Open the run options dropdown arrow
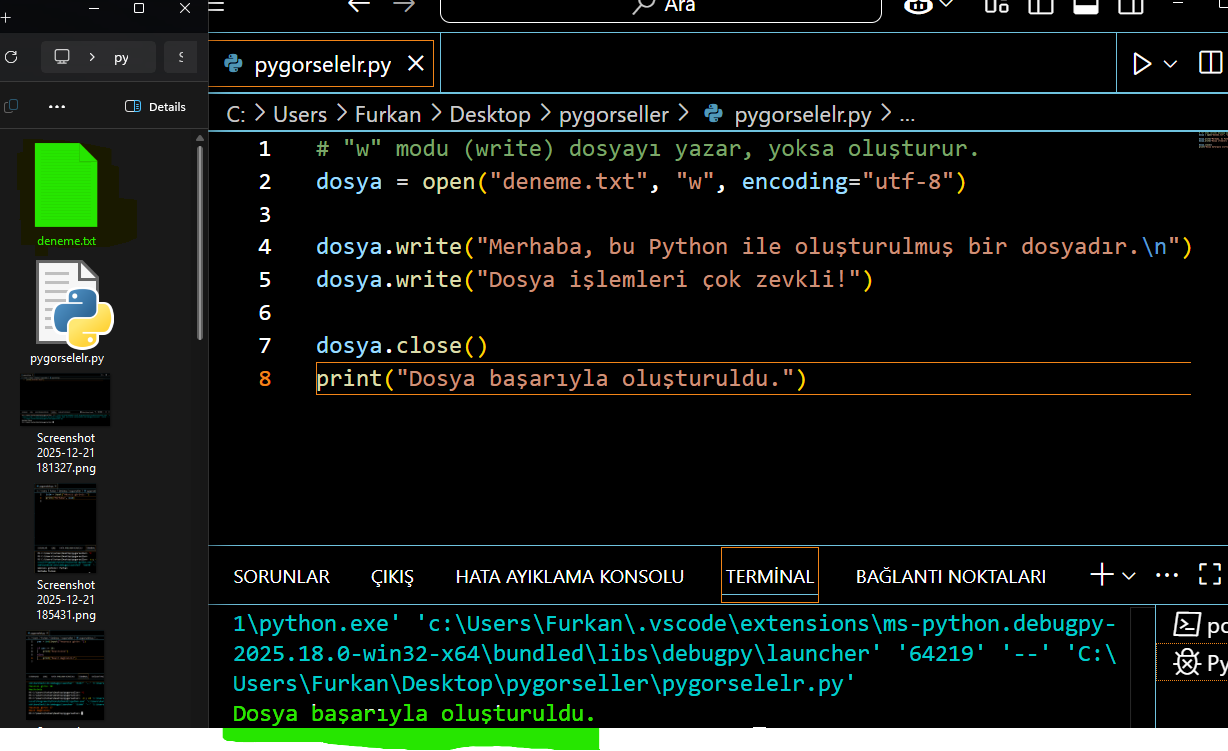Image resolution: width=1228 pixels, height=751 pixels. tap(1170, 64)
